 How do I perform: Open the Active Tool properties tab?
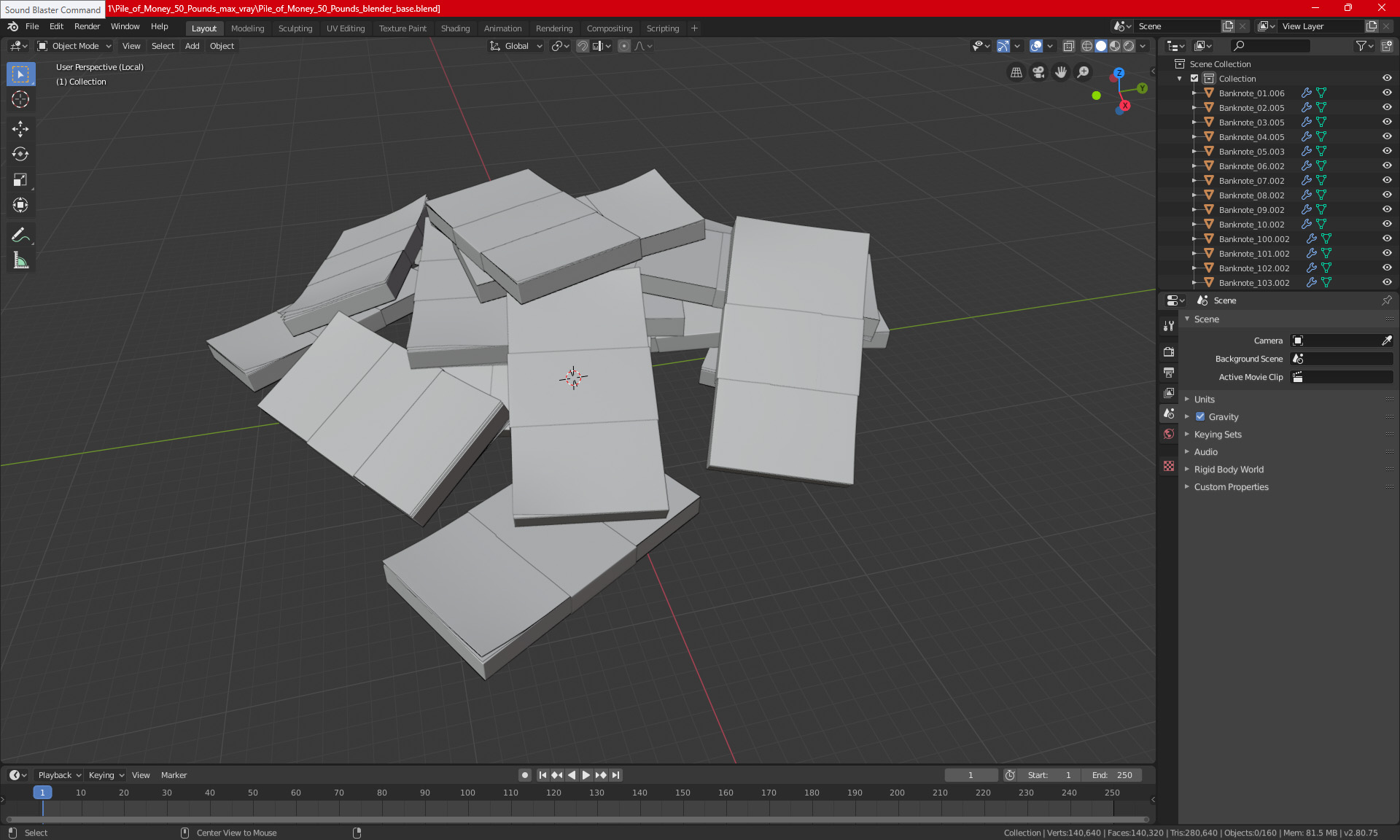[x=1169, y=326]
